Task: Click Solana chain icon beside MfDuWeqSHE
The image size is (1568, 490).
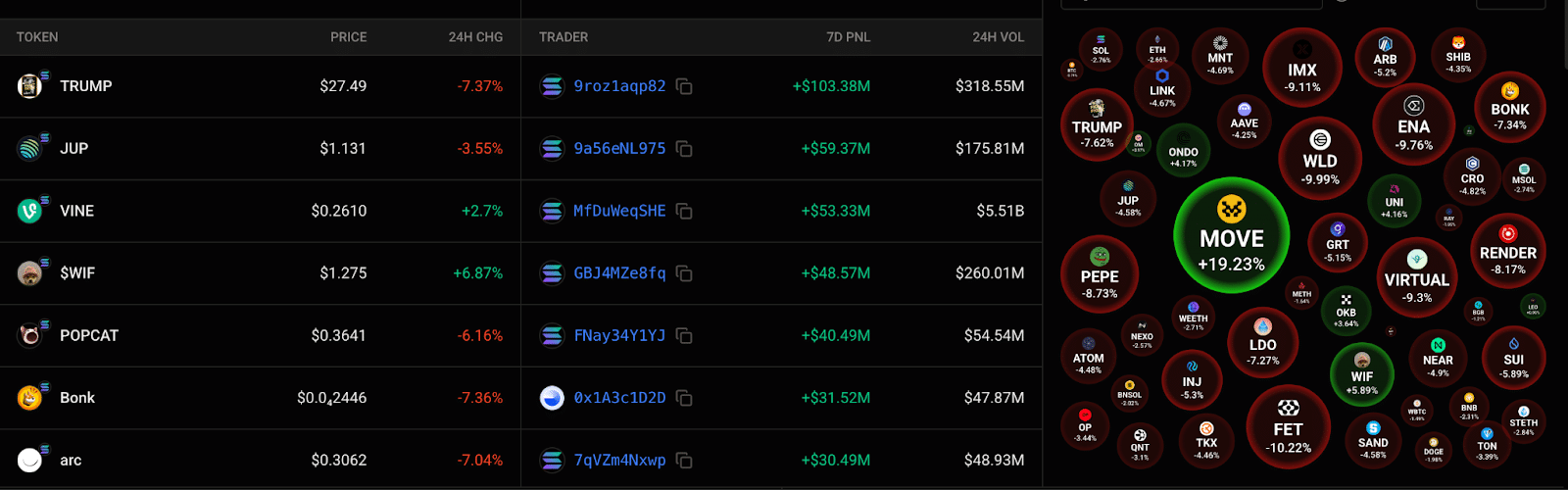Action: 552,211
